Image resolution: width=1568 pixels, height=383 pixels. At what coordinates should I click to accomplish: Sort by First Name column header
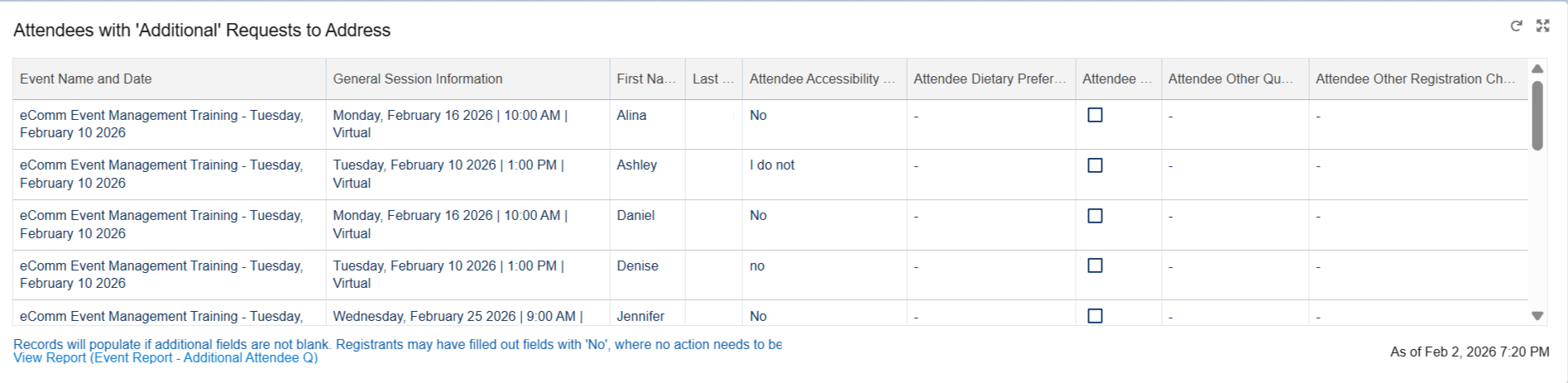[645, 79]
